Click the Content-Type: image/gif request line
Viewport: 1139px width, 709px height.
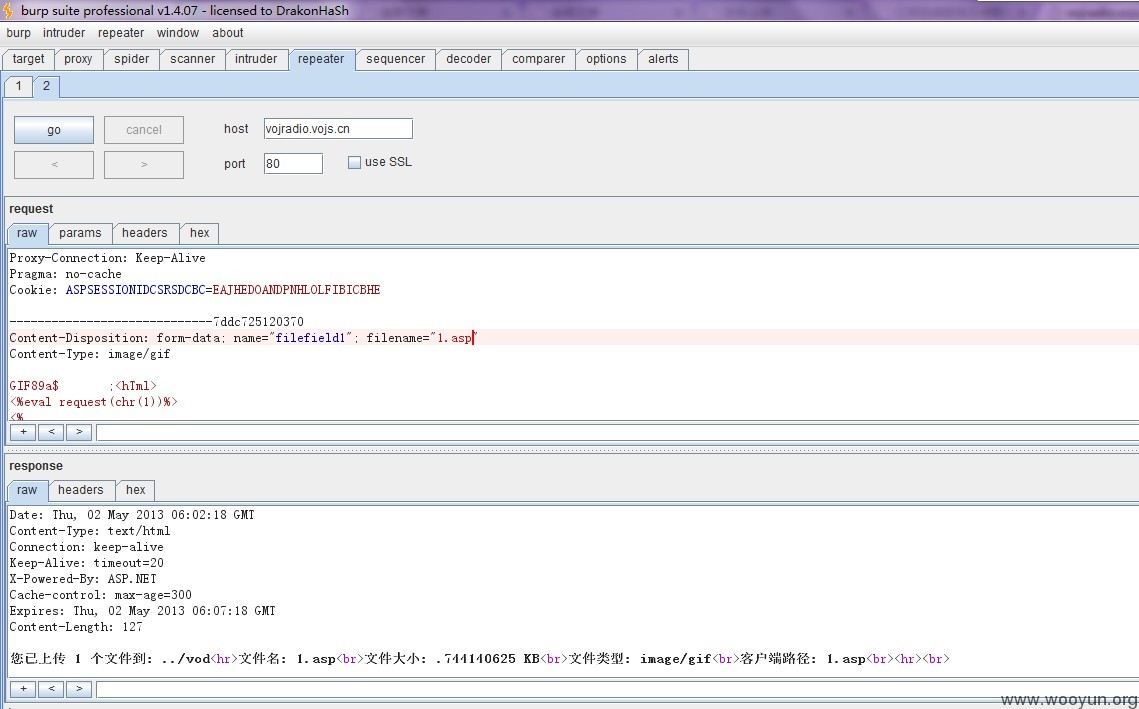pyautogui.click(x=89, y=354)
